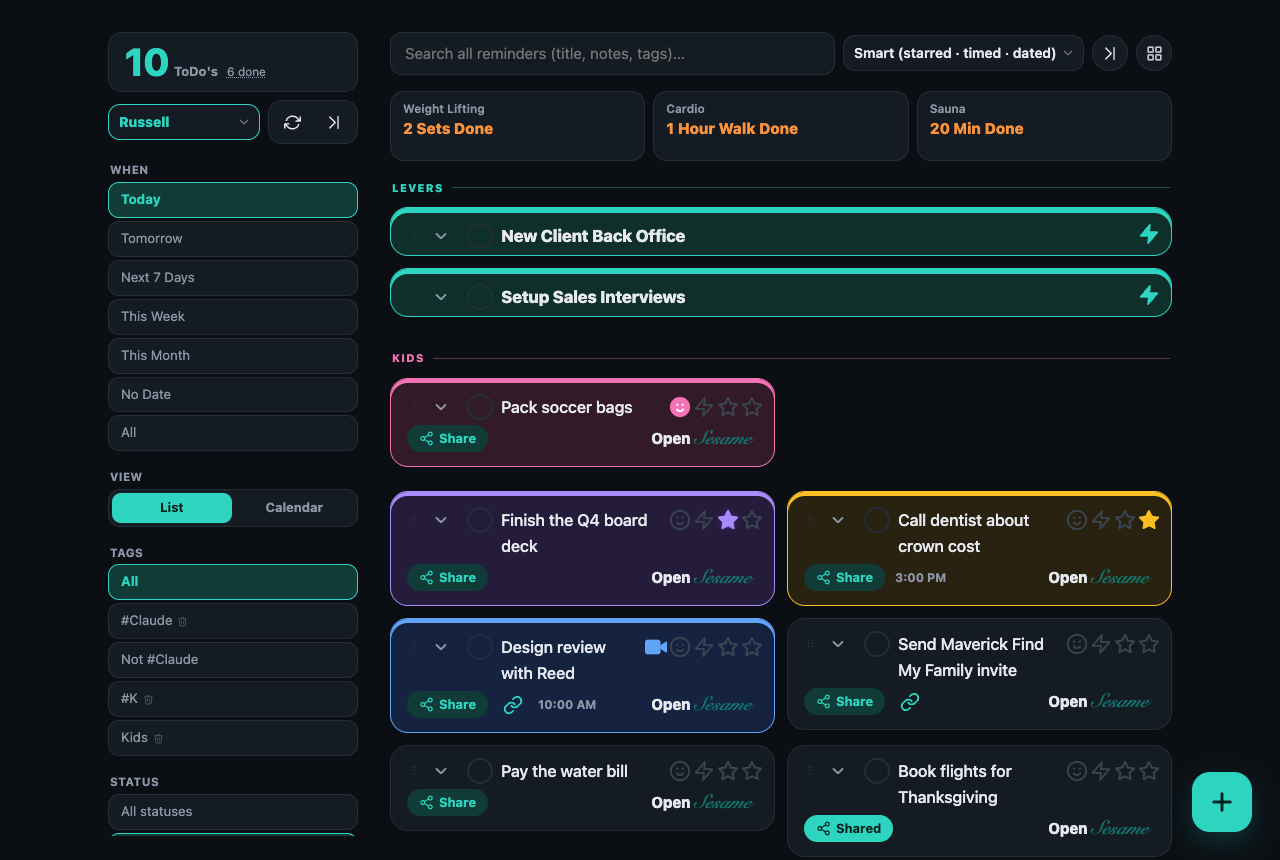
Task: Click Shared button on Book flights card
Action: (x=848, y=829)
